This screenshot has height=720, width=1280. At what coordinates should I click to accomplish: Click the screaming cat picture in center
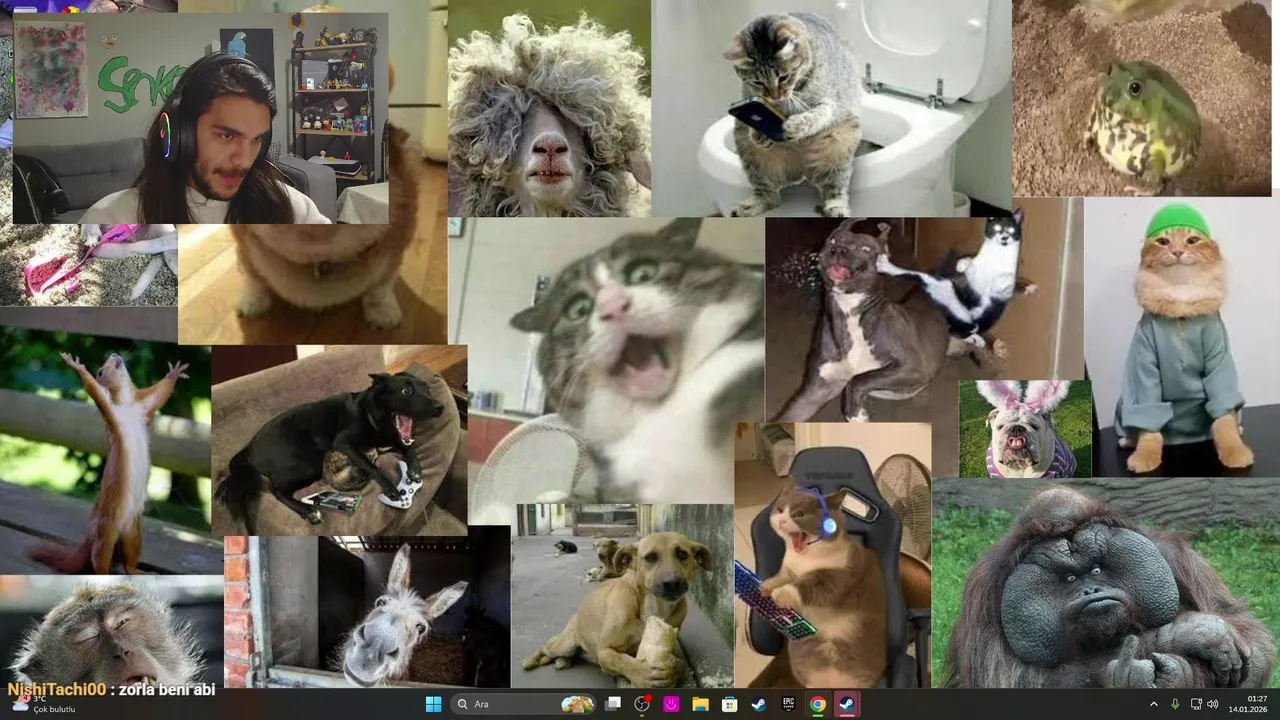[x=606, y=360]
